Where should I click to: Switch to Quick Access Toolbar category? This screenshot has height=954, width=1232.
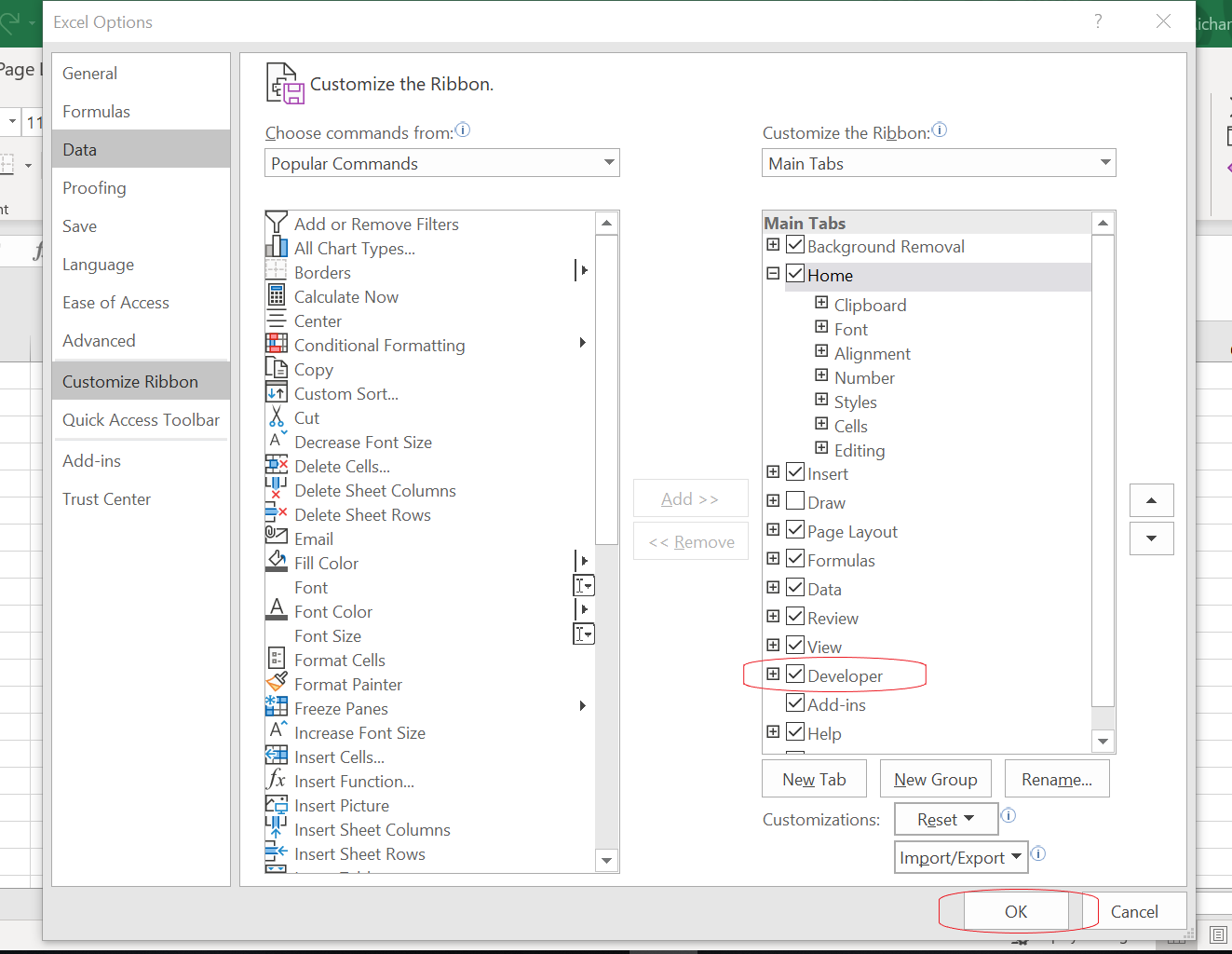[x=141, y=420]
